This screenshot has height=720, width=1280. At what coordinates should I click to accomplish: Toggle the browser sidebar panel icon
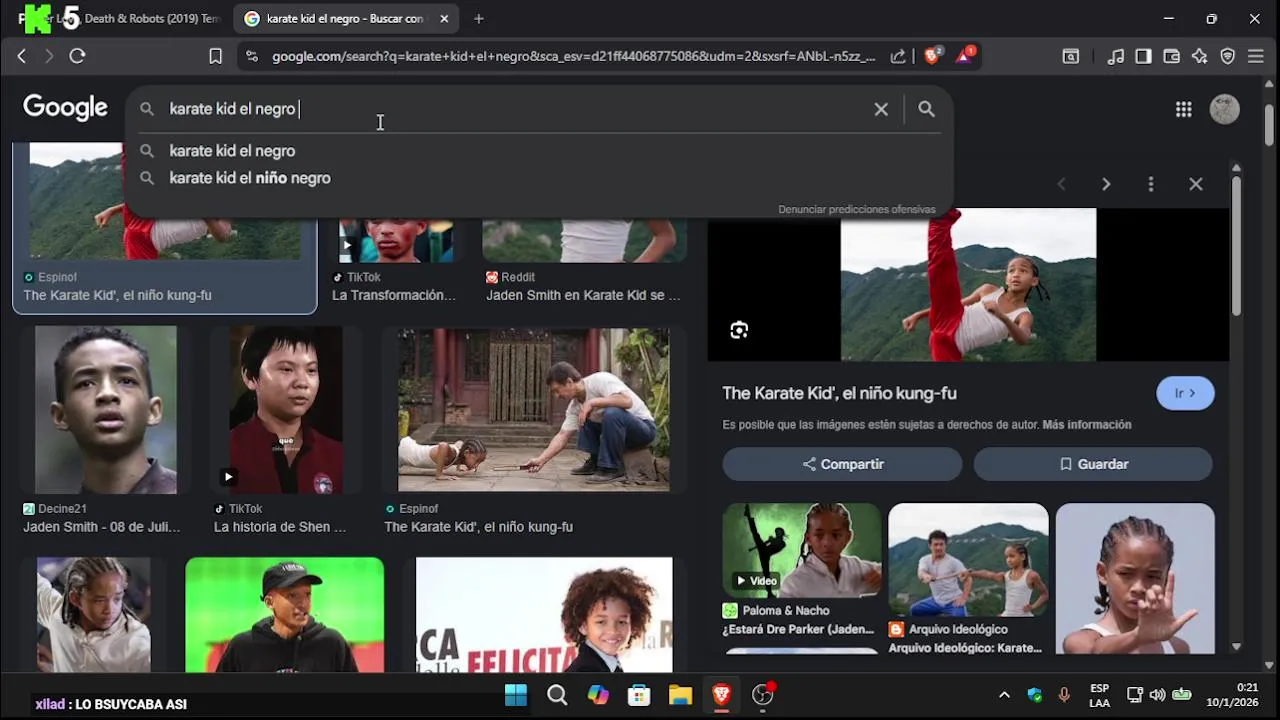tap(1143, 57)
